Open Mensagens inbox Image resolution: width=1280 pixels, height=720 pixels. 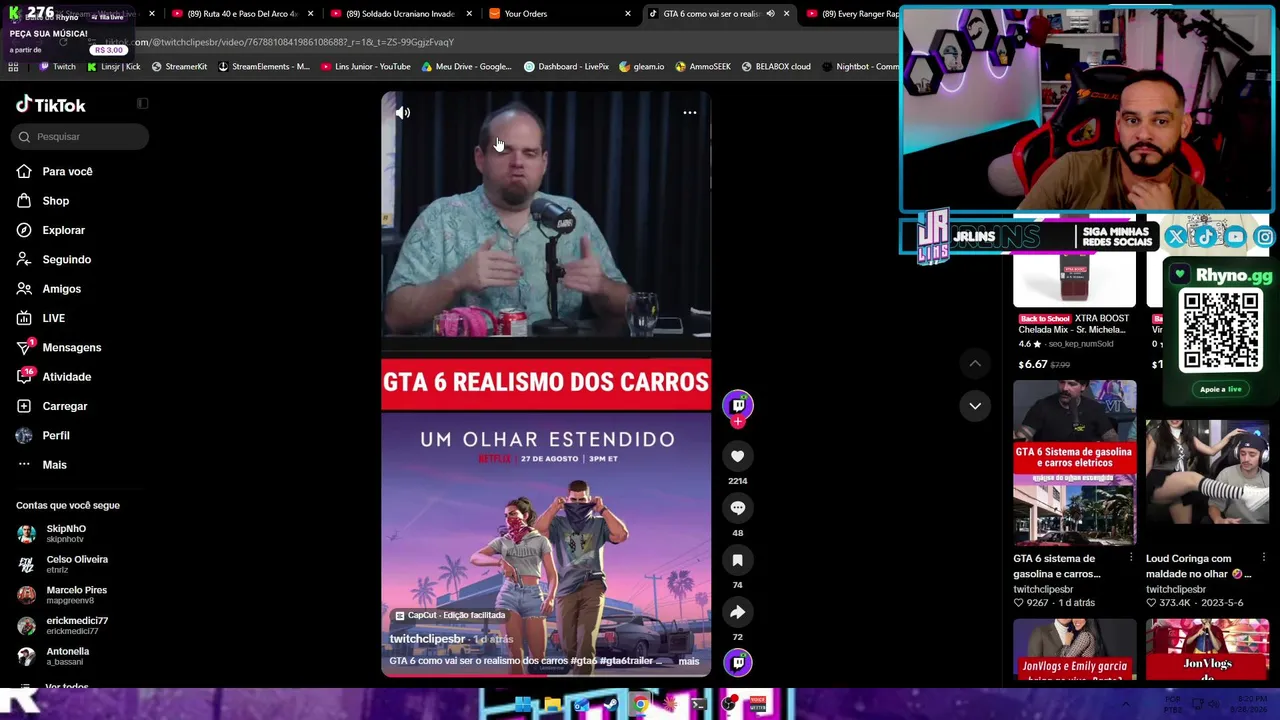59,347
